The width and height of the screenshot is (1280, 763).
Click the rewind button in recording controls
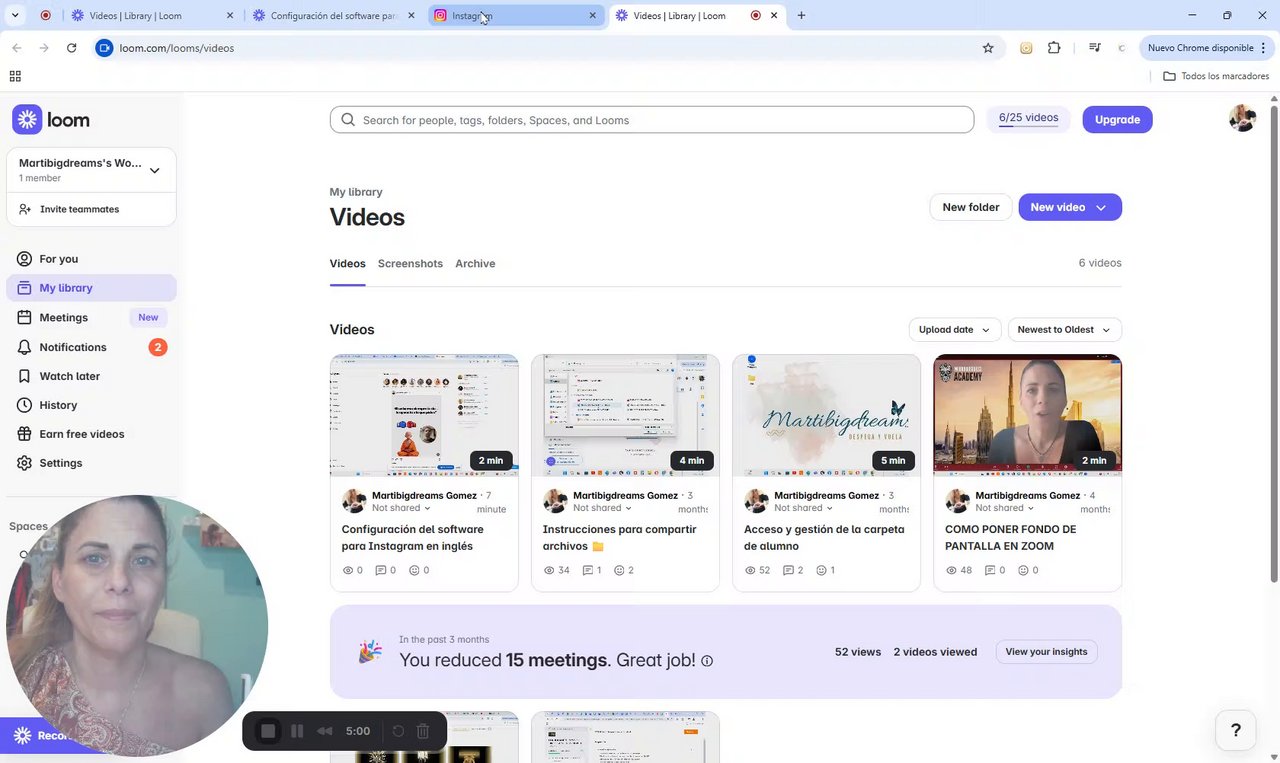tap(325, 731)
